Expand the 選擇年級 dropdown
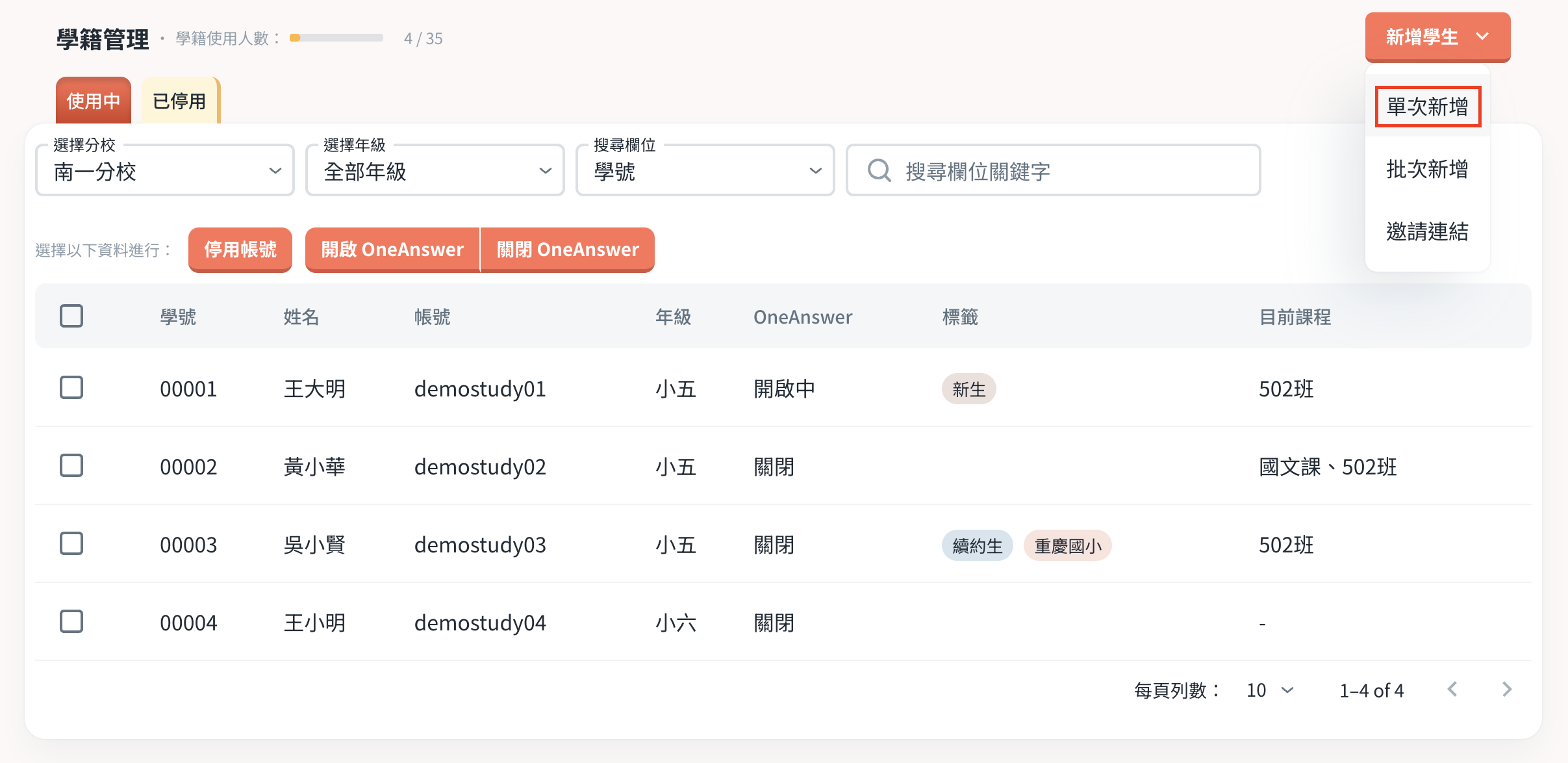Image resolution: width=1568 pixels, height=763 pixels. (435, 171)
